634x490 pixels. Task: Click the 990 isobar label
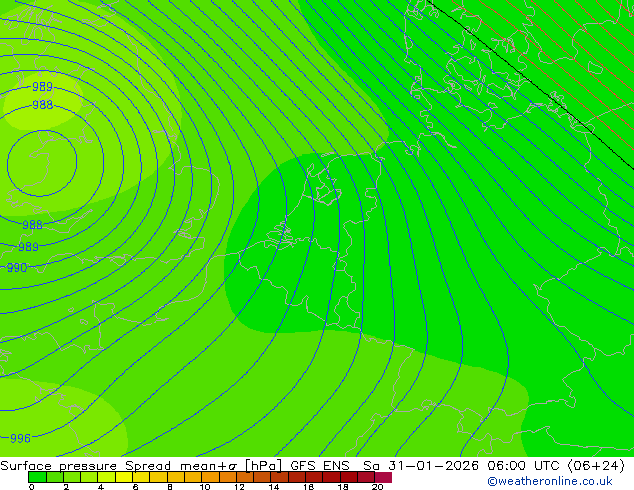pos(17,268)
